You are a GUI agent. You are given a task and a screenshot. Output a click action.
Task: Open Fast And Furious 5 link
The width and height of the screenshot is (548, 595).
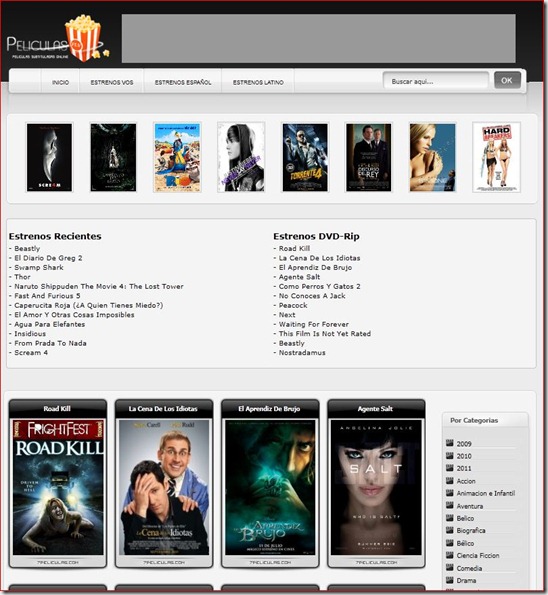click(47, 296)
